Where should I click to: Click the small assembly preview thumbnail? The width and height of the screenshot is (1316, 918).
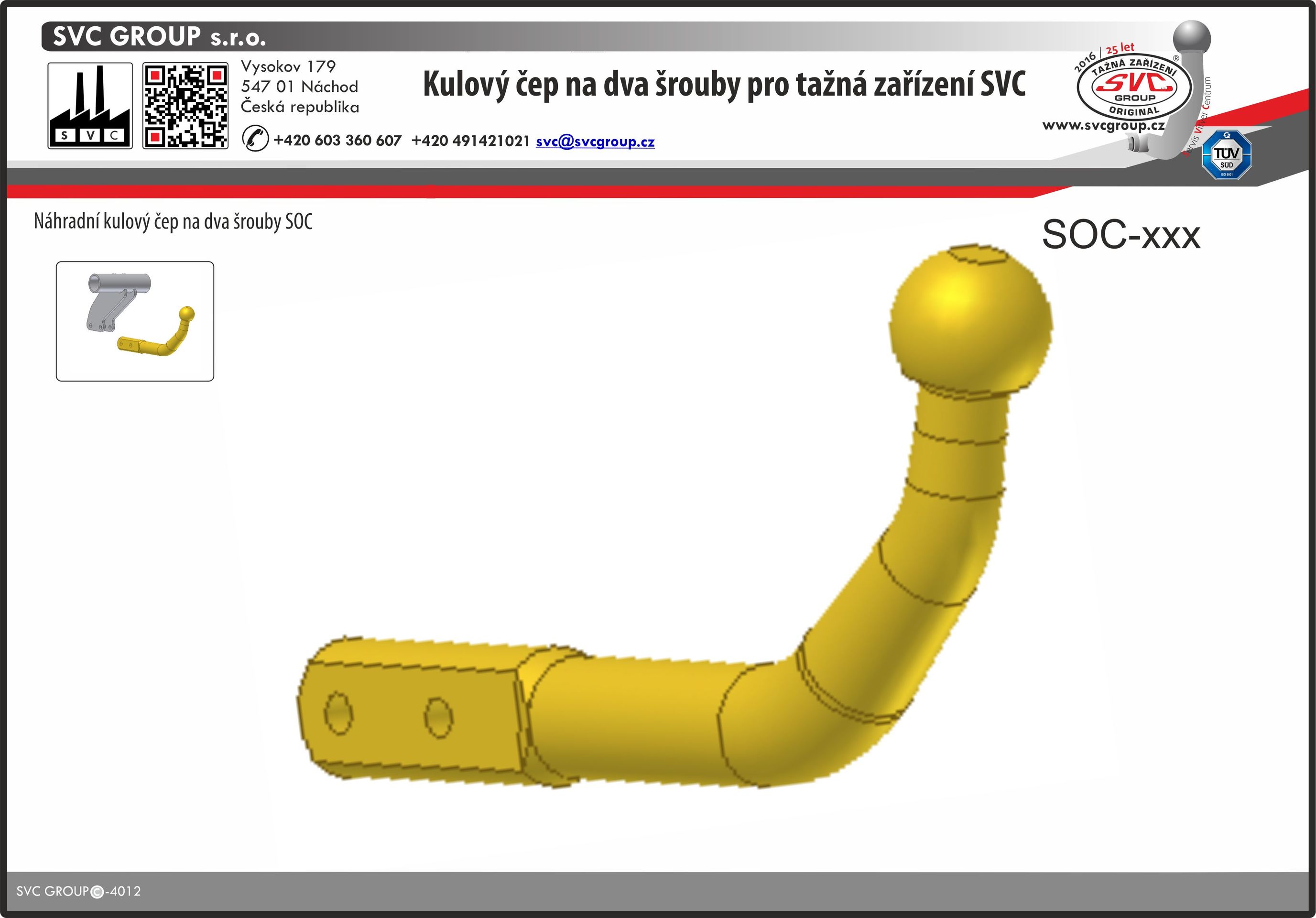click(x=135, y=321)
